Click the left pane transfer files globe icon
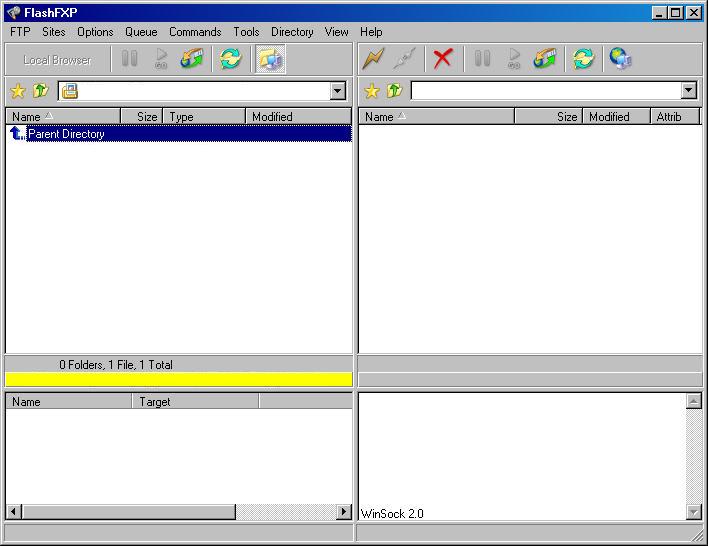708x546 pixels. 192,59
